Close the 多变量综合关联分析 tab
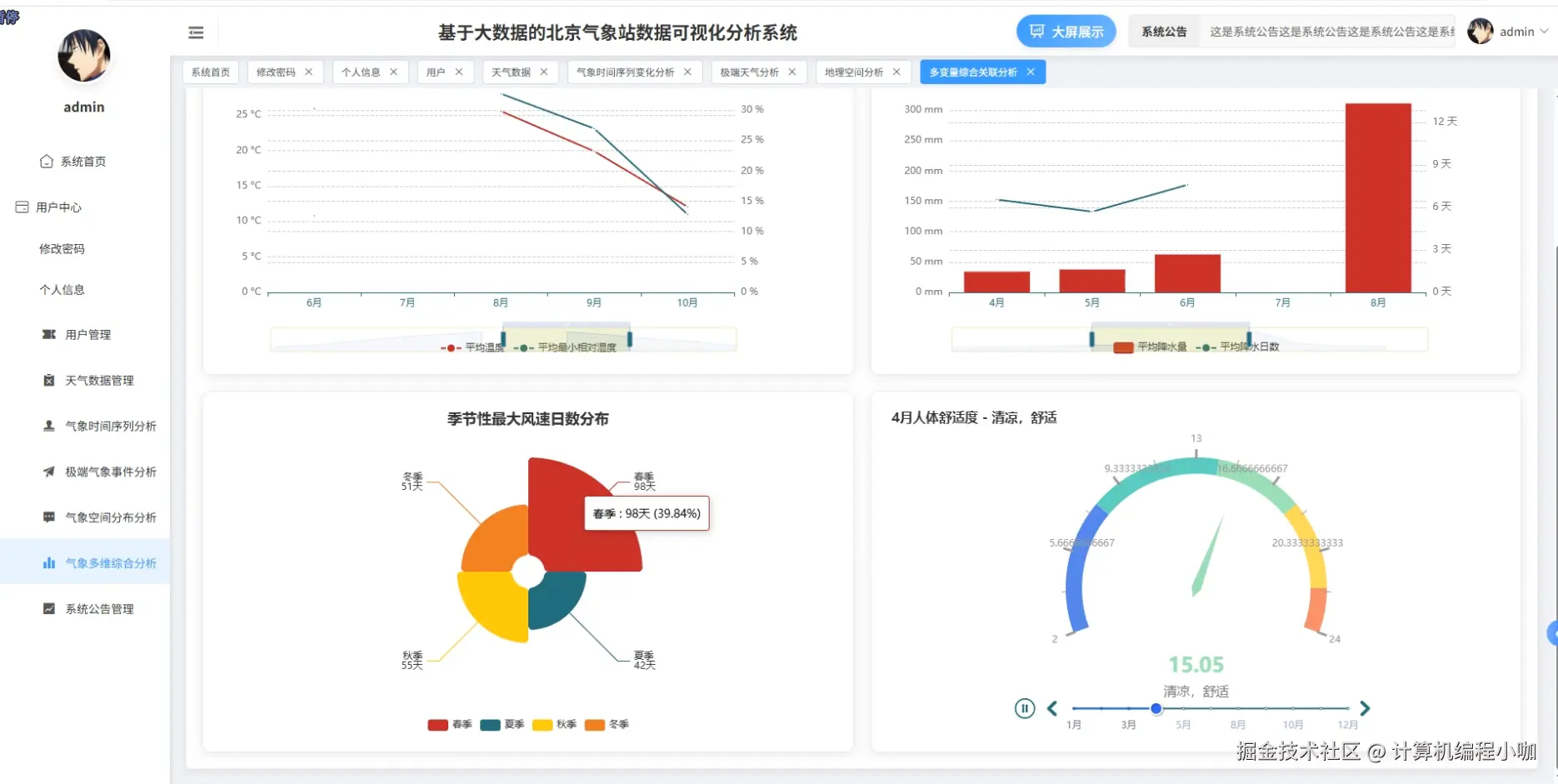This screenshot has height=784, width=1558. point(1031,72)
